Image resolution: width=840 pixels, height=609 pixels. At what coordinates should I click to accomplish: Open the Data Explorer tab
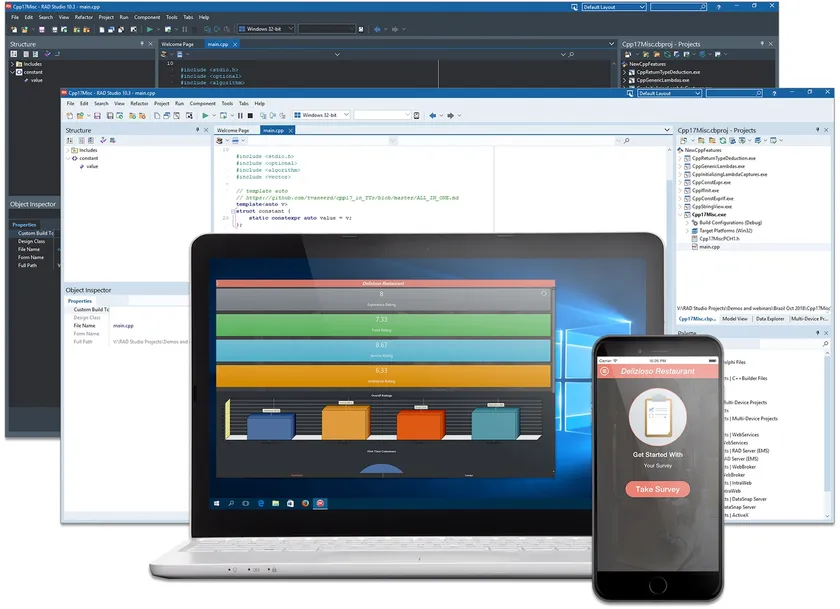click(769, 318)
